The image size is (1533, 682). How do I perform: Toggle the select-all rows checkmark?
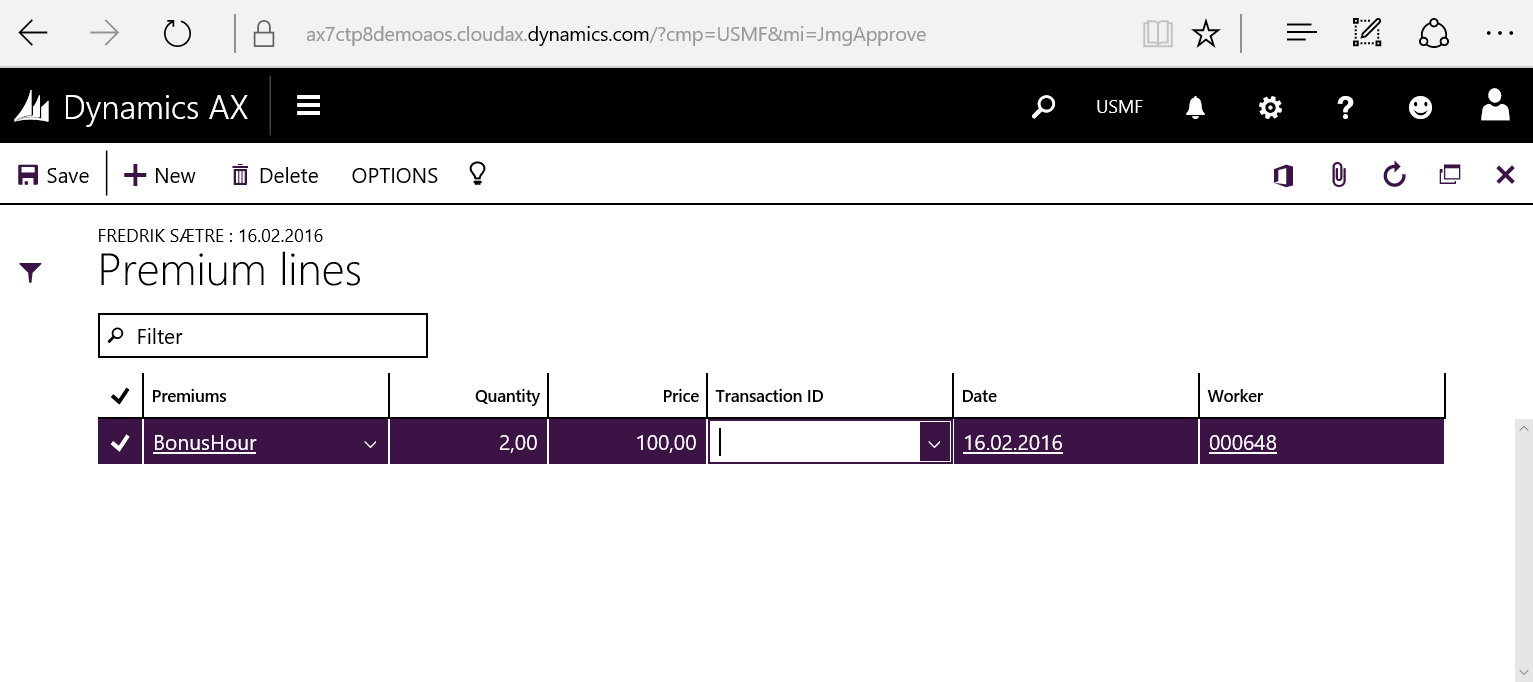pos(120,396)
